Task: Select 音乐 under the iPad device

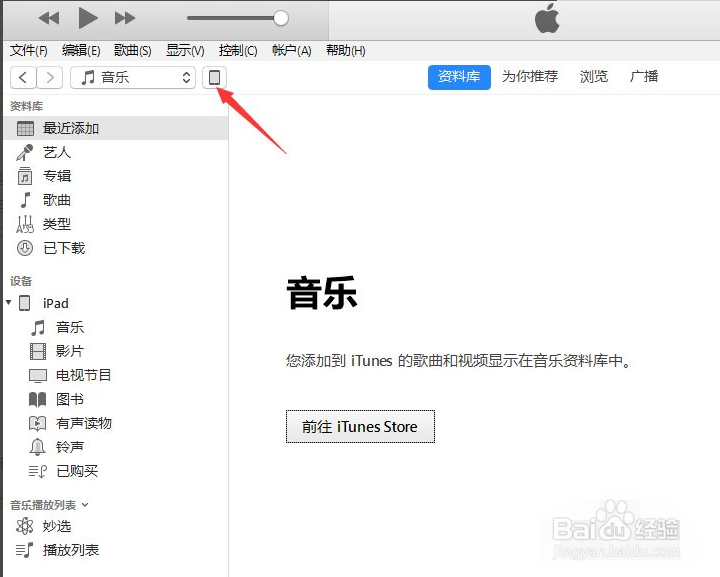Action: [x=70, y=327]
